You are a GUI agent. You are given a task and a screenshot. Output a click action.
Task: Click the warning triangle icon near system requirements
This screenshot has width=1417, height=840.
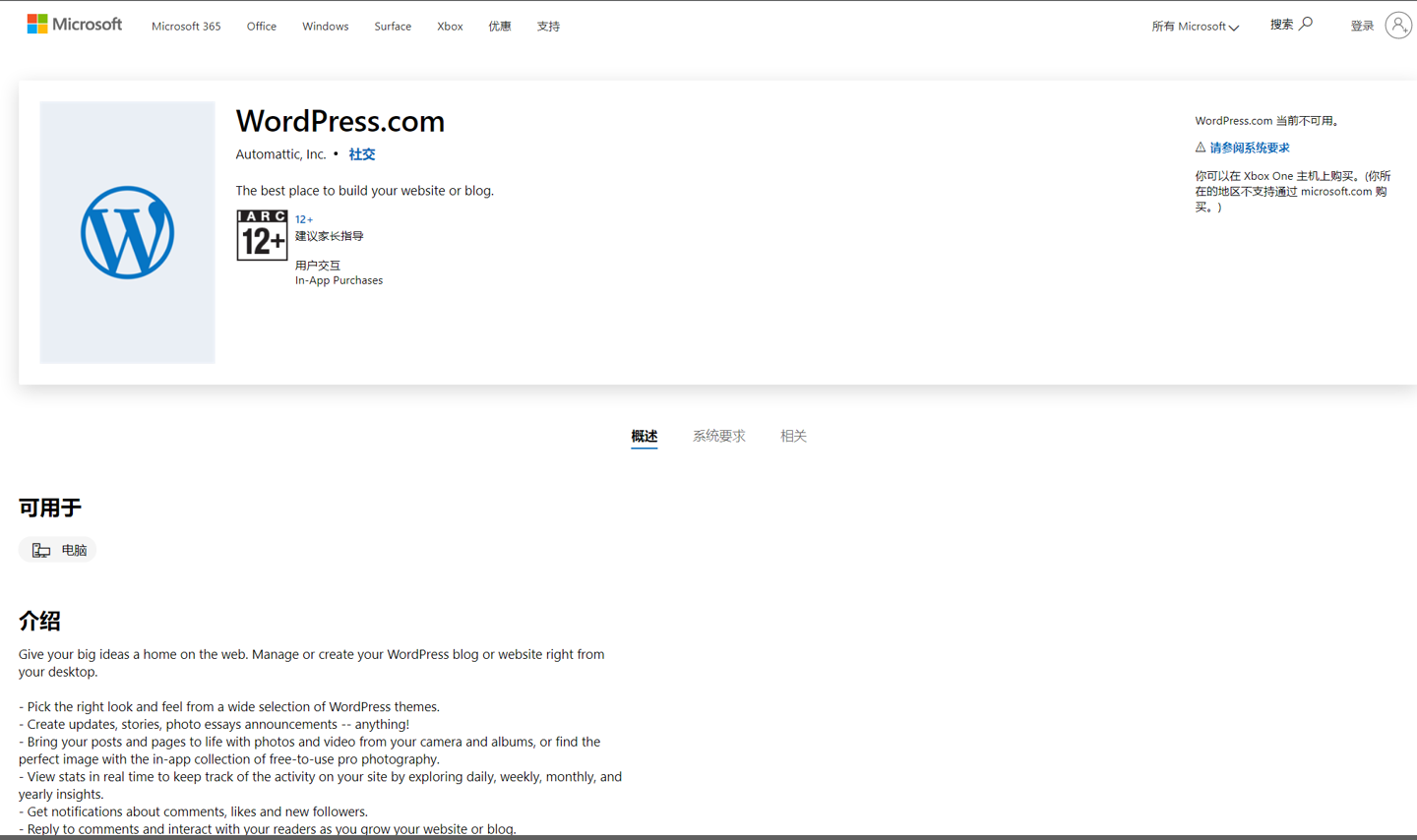(x=1201, y=148)
